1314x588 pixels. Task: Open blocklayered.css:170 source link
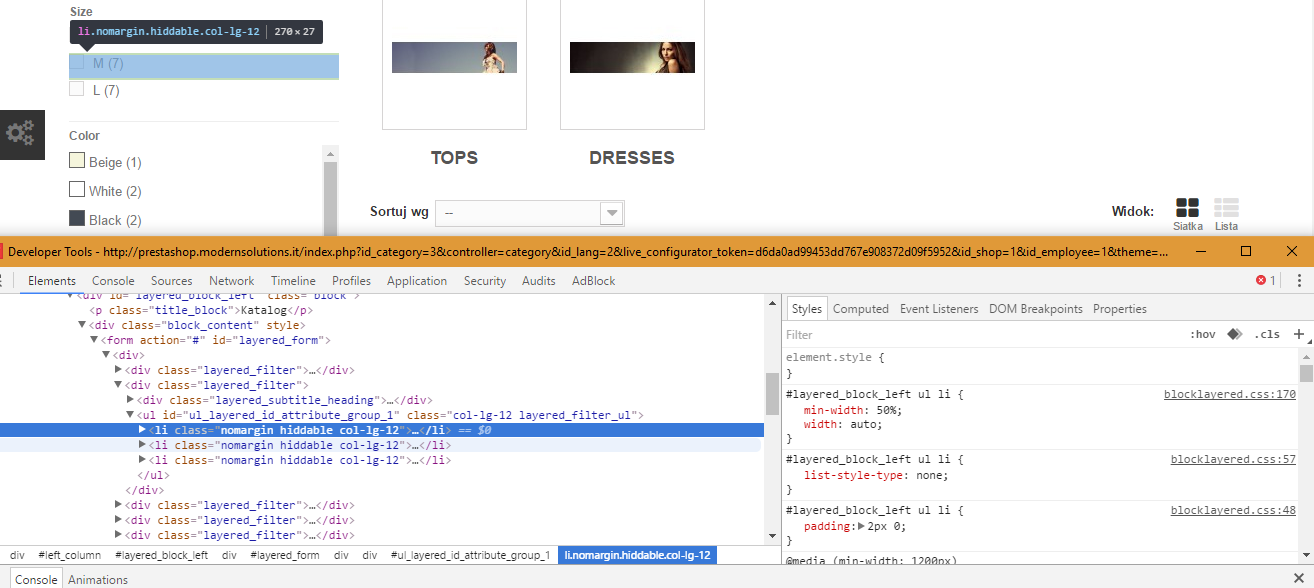1230,395
